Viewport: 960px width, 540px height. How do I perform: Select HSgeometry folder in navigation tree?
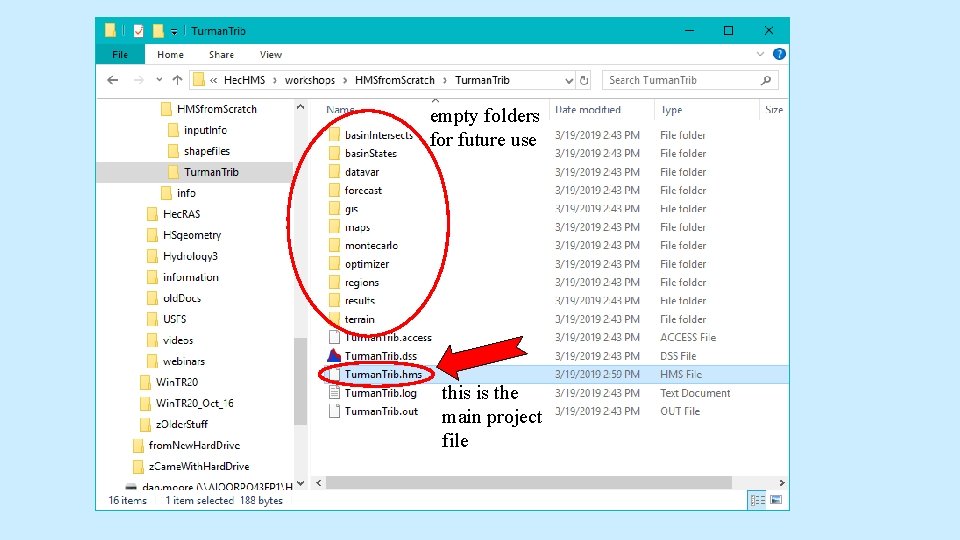[192, 235]
